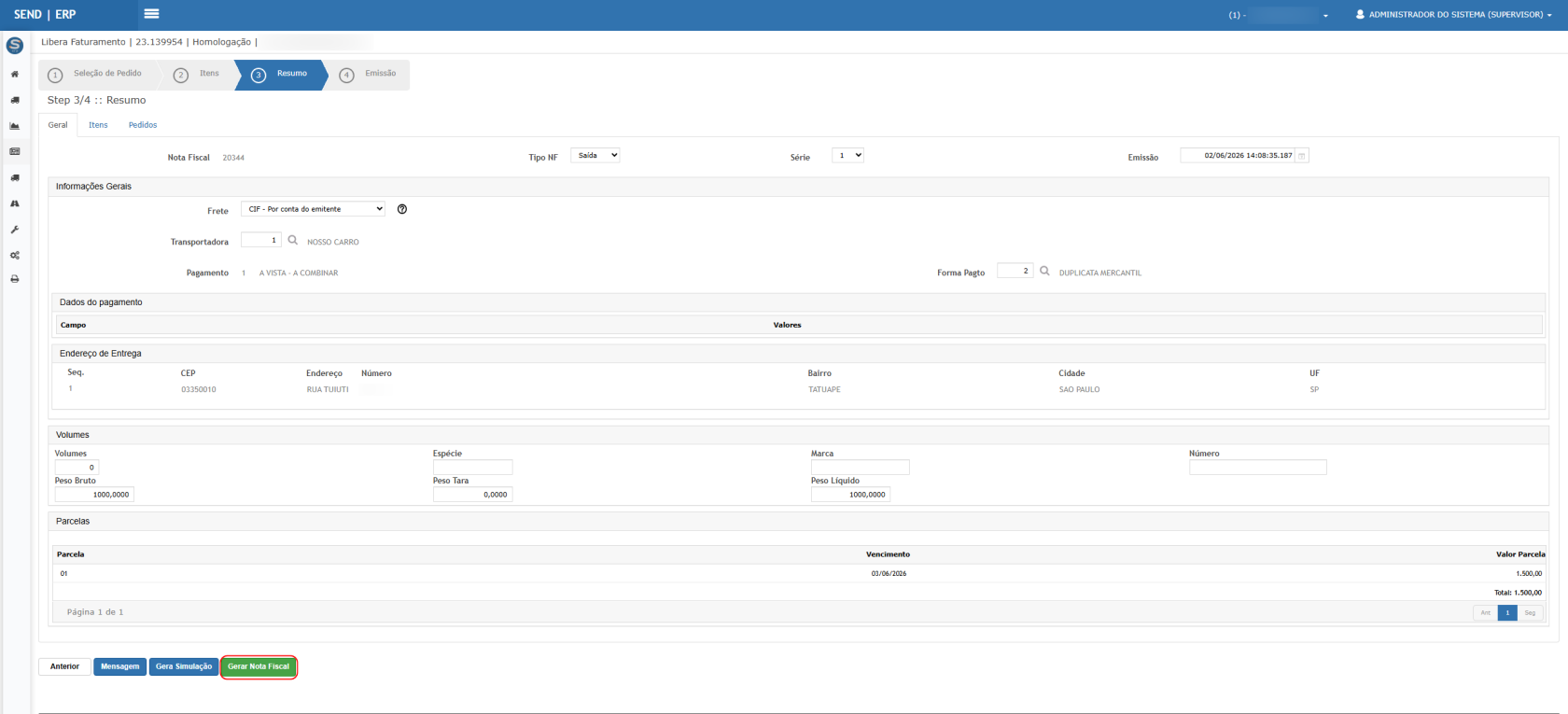Click the Seg pagination button
The width and height of the screenshot is (1568, 714).
(1530, 612)
